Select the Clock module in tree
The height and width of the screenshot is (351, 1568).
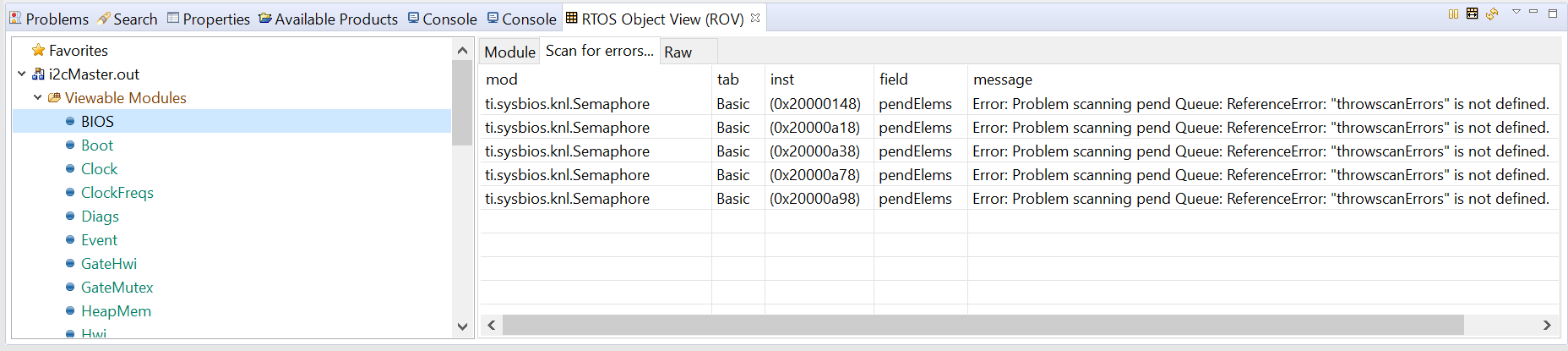coord(99,169)
